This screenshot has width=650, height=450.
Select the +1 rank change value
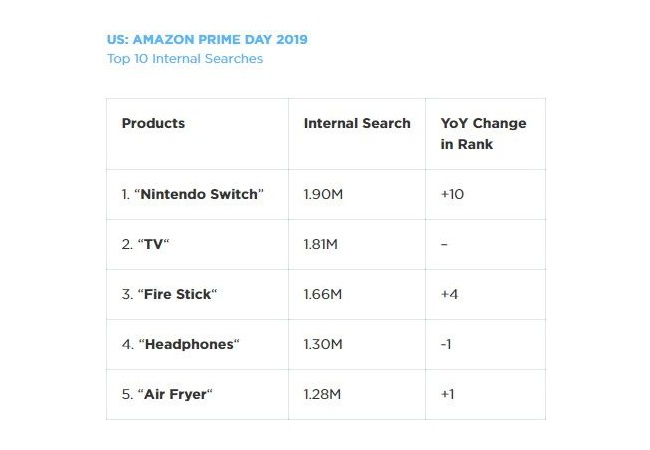447,394
